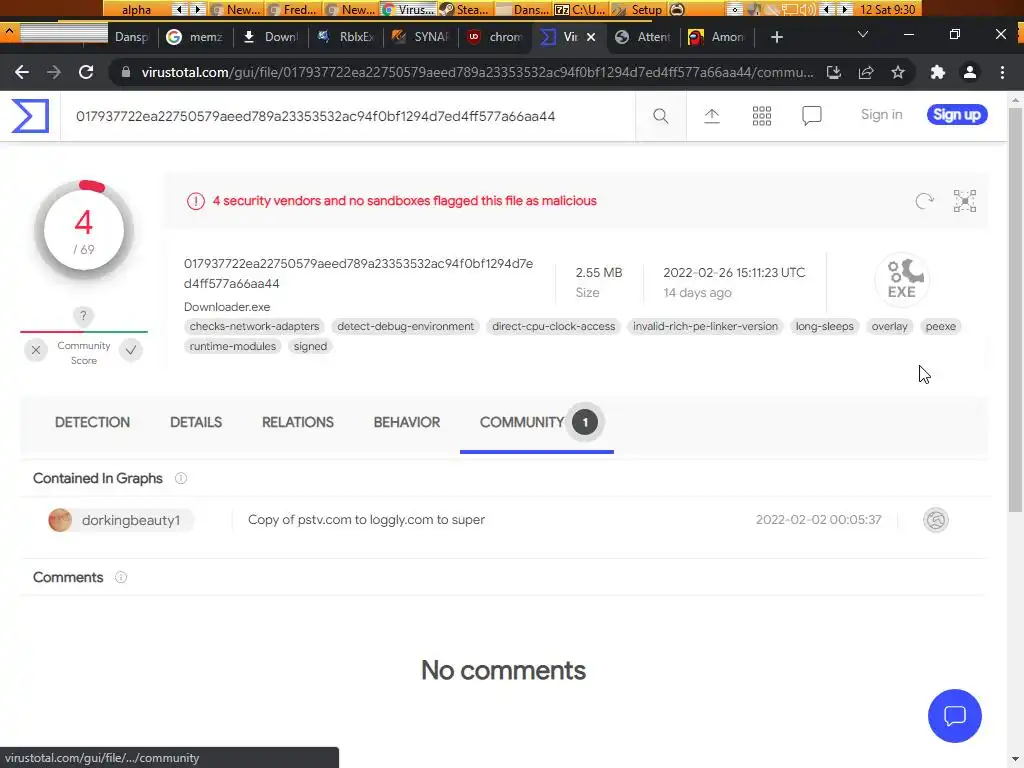Open the browser profile icon
1024x768 pixels.
[x=970, y=72]
